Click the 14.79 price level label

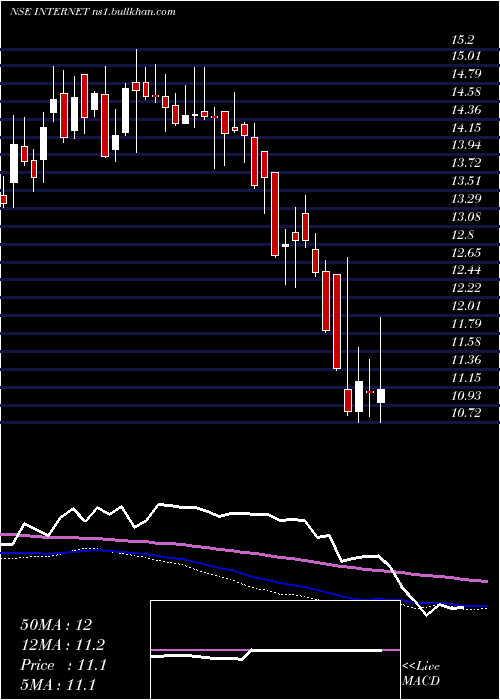tap(466, 74)
